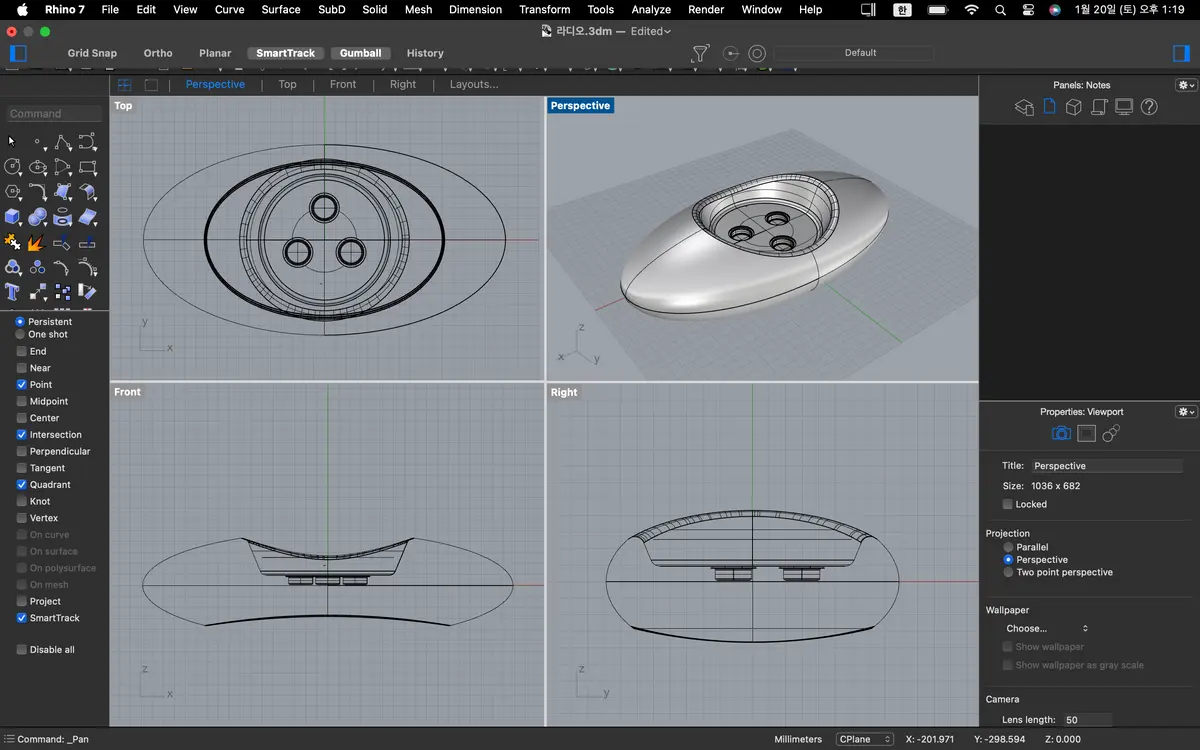Open the Surface menu
This screenshot has height=750, width=1200.
pos(281,10)
